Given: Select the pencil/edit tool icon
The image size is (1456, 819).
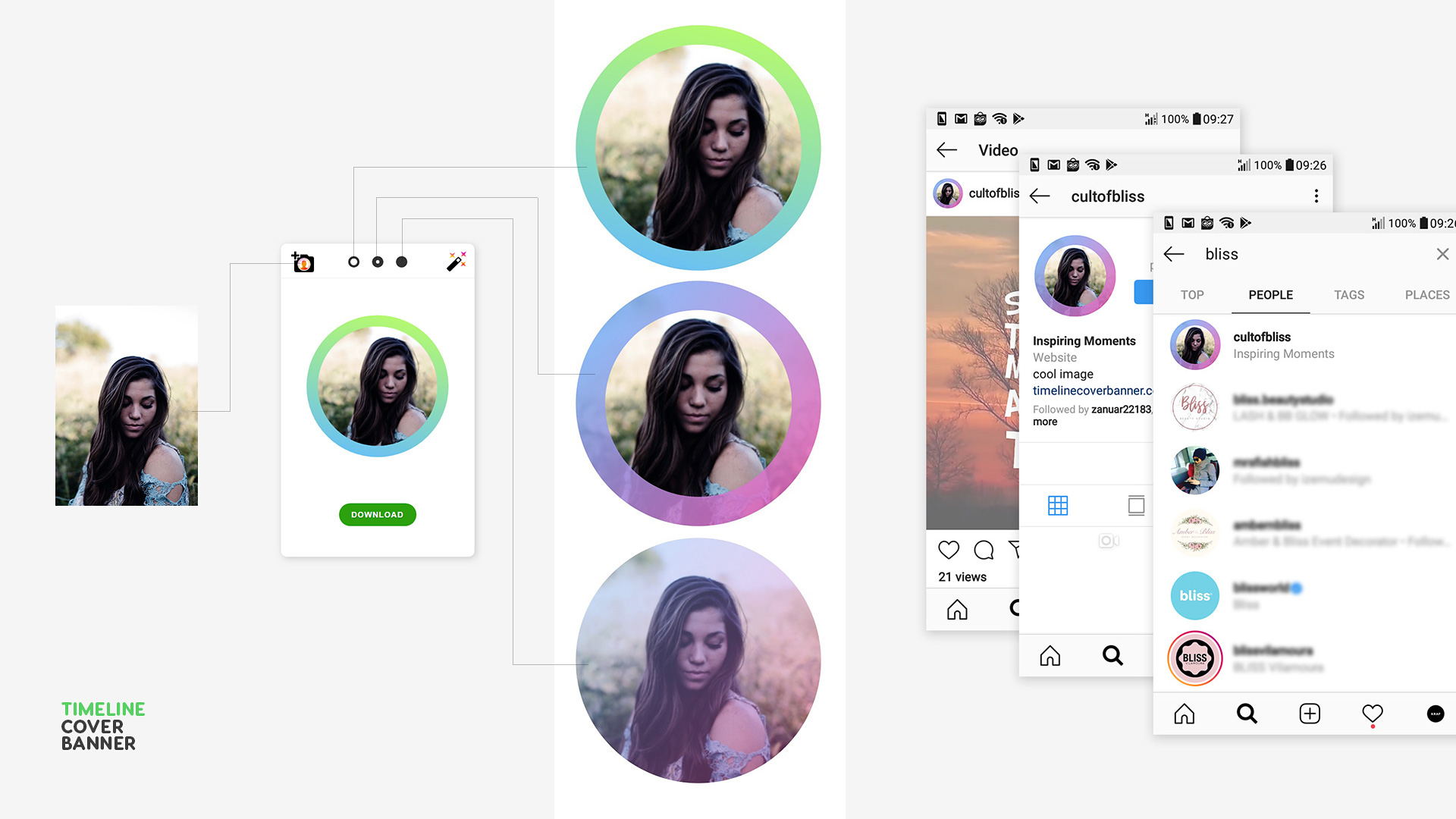Looking at the screenshot, I should pos(454,262).
